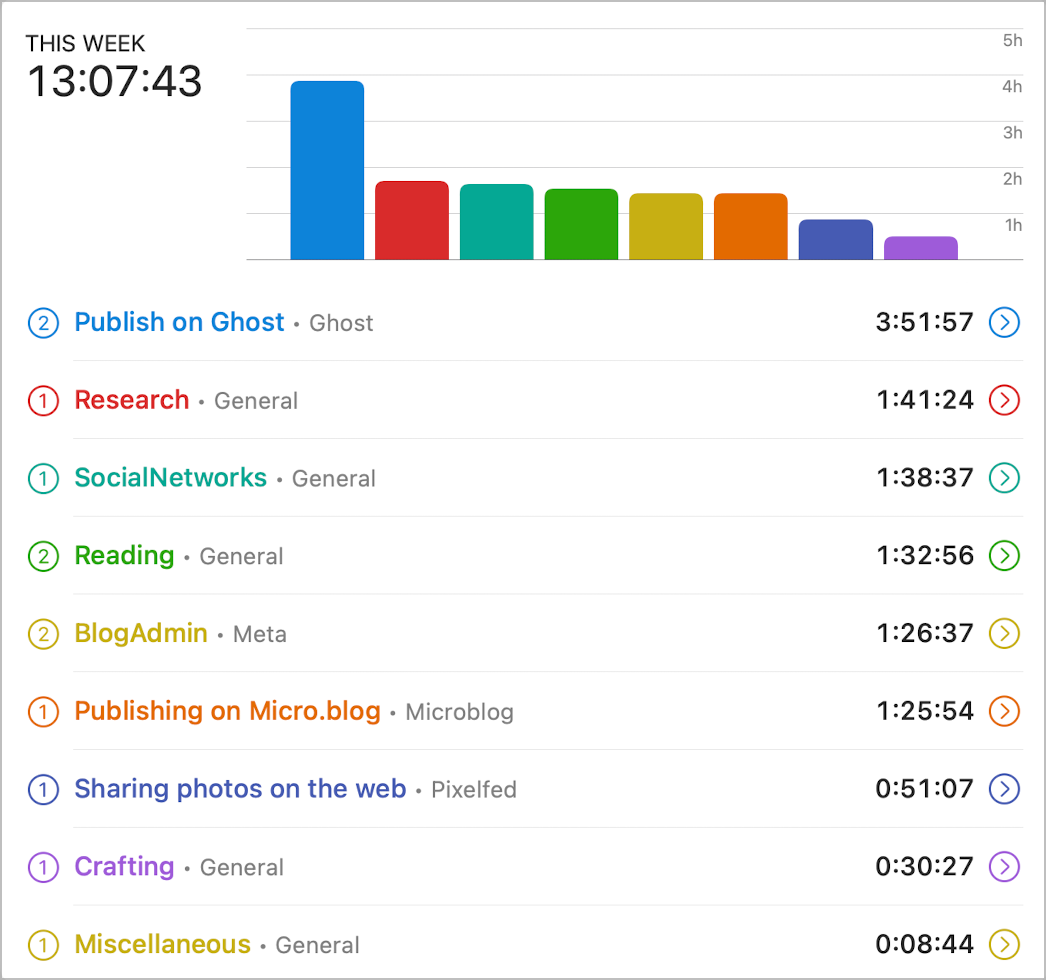Screen dimensions: 1046x980
Task: Select the orange badge beside Publishing on Micro.blog
Action: tap(43, 711)
